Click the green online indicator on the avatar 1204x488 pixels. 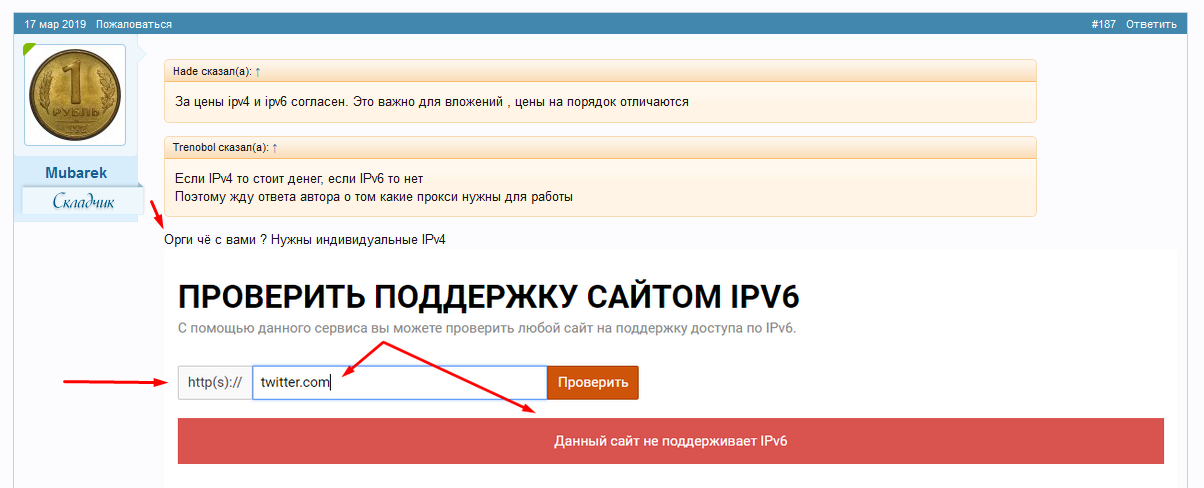30,49
